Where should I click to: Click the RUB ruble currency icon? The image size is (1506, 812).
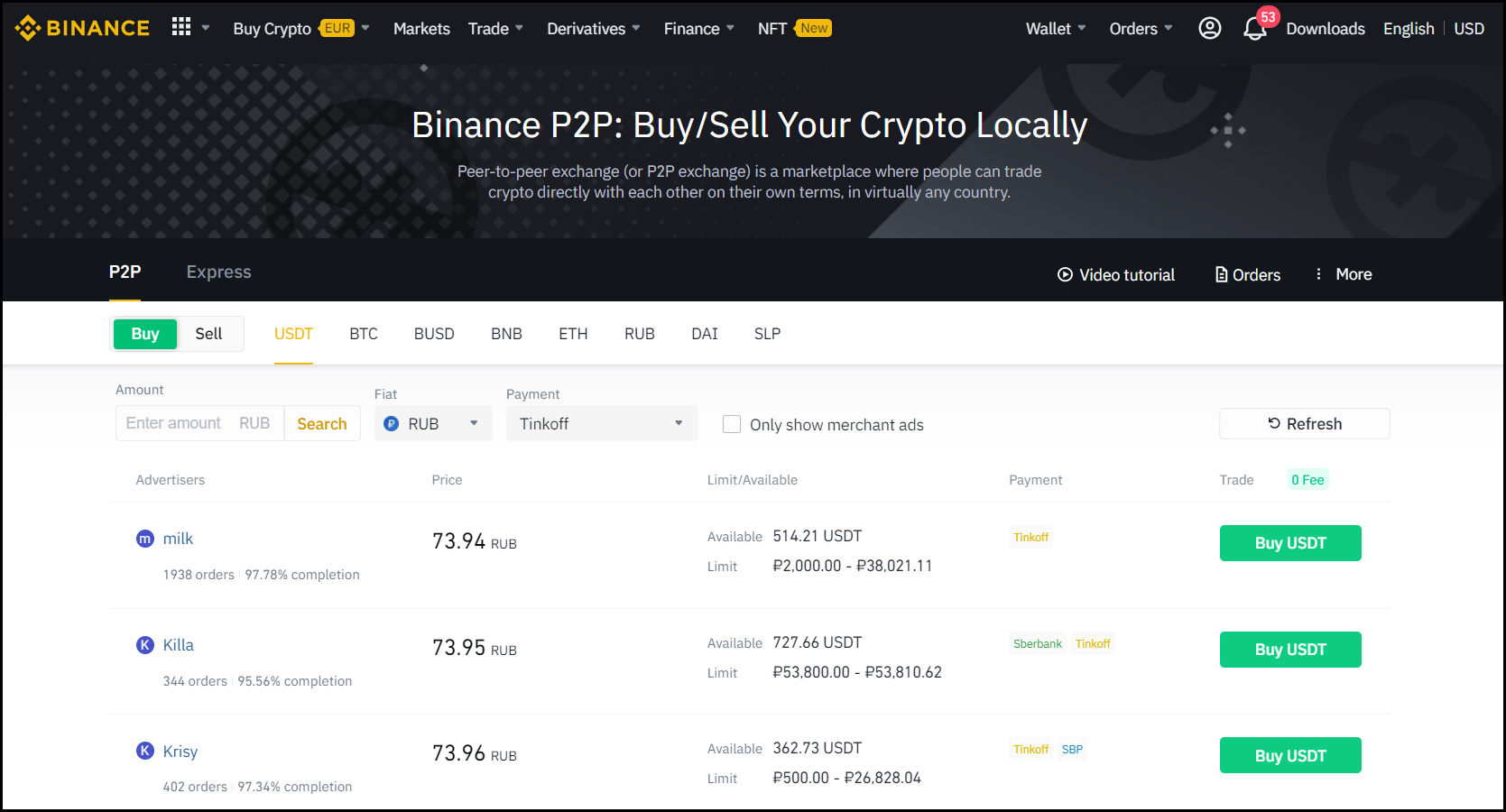coord(391,423)
